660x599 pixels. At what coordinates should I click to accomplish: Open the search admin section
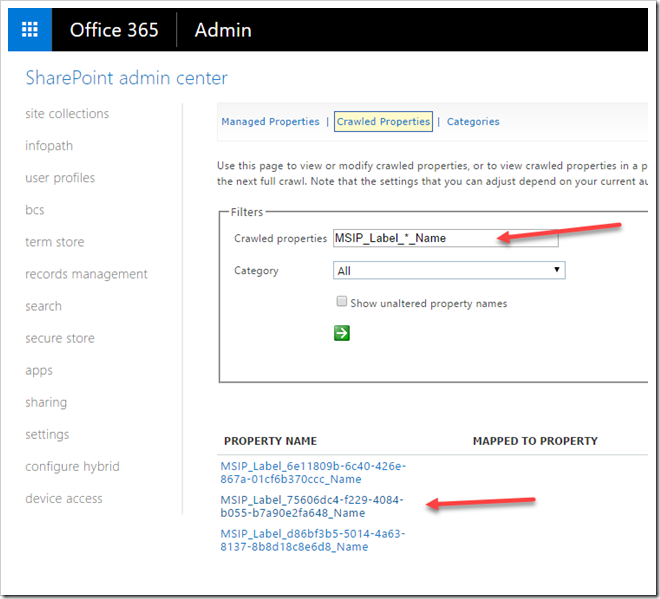click(43, 306)
